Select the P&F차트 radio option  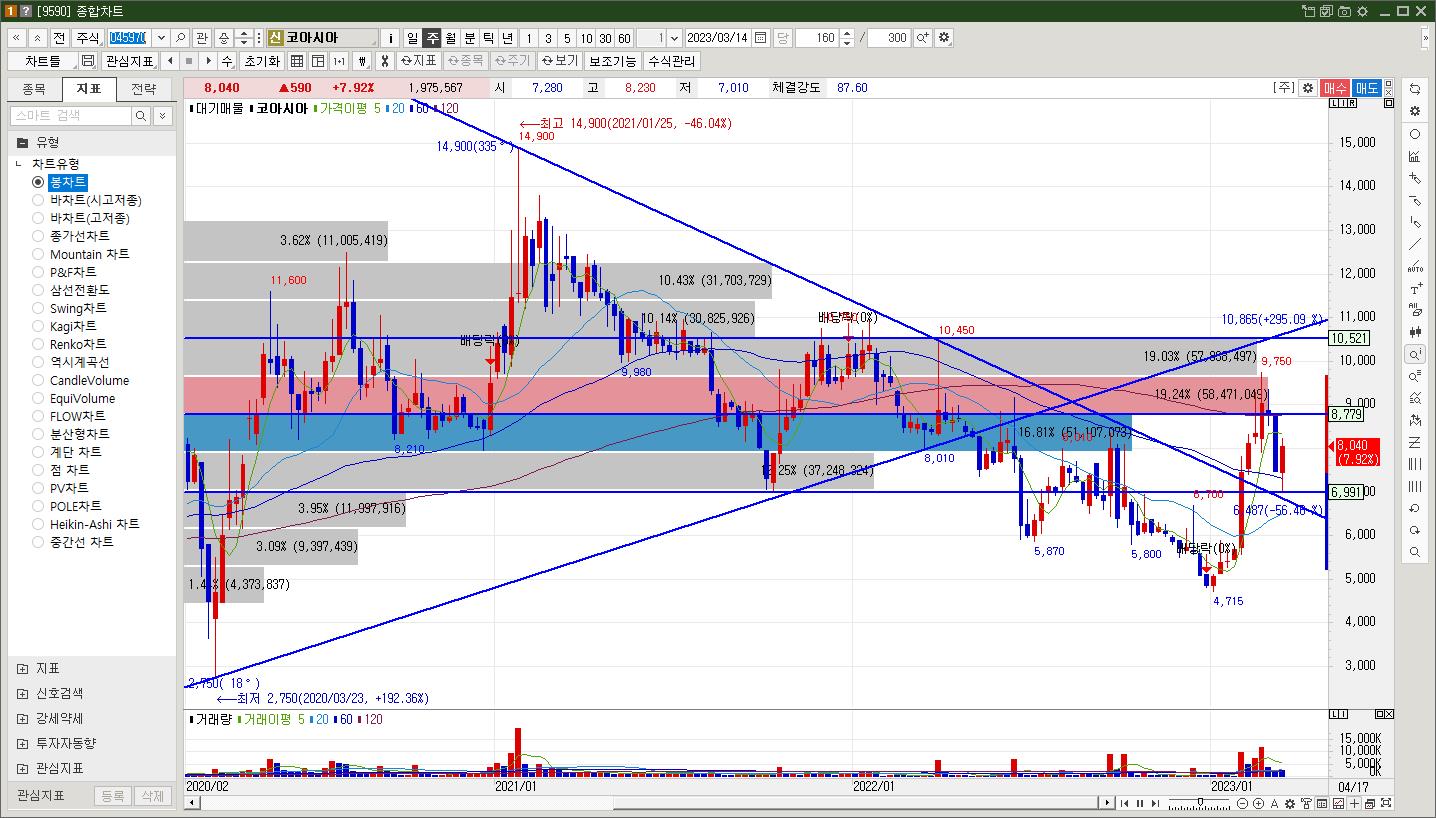click(x=38, y=272)
